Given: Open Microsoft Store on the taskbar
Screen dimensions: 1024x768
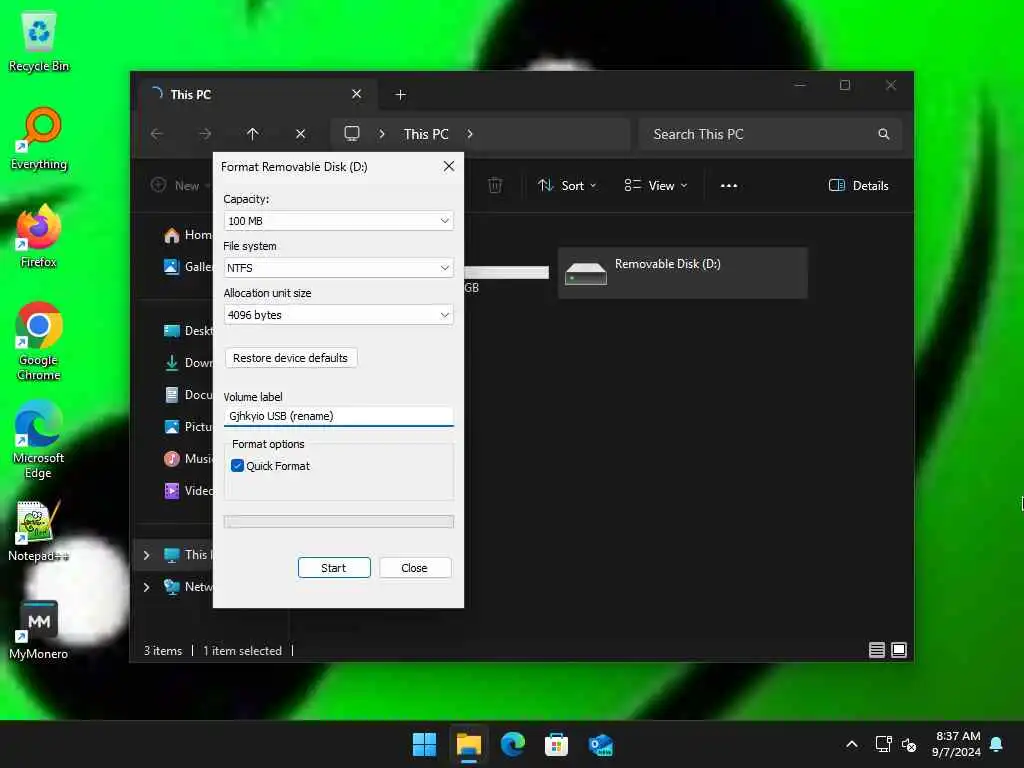Looking at the screenshot, I should pyautogui.click(x=556, y=744).
